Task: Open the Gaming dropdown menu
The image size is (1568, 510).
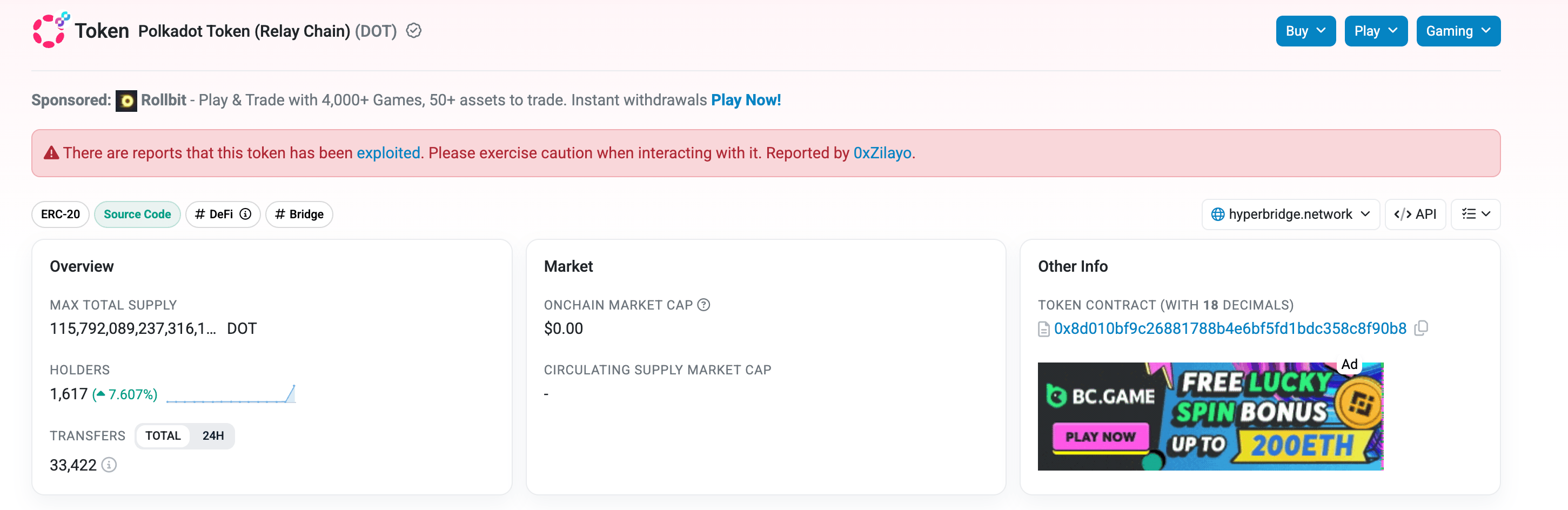Action: 1458,31
